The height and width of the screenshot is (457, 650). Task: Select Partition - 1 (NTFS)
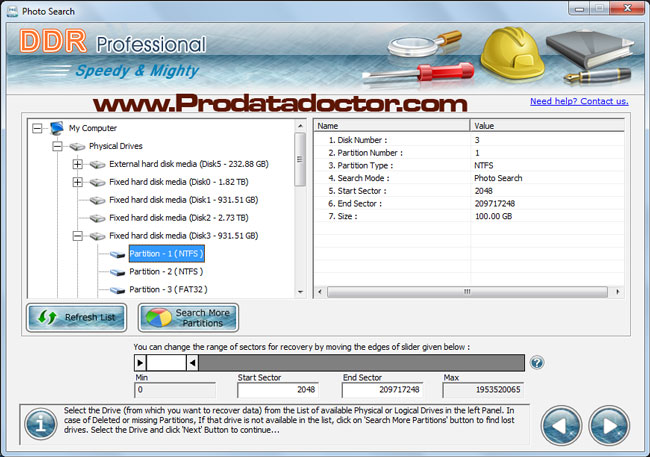(166, 254)
